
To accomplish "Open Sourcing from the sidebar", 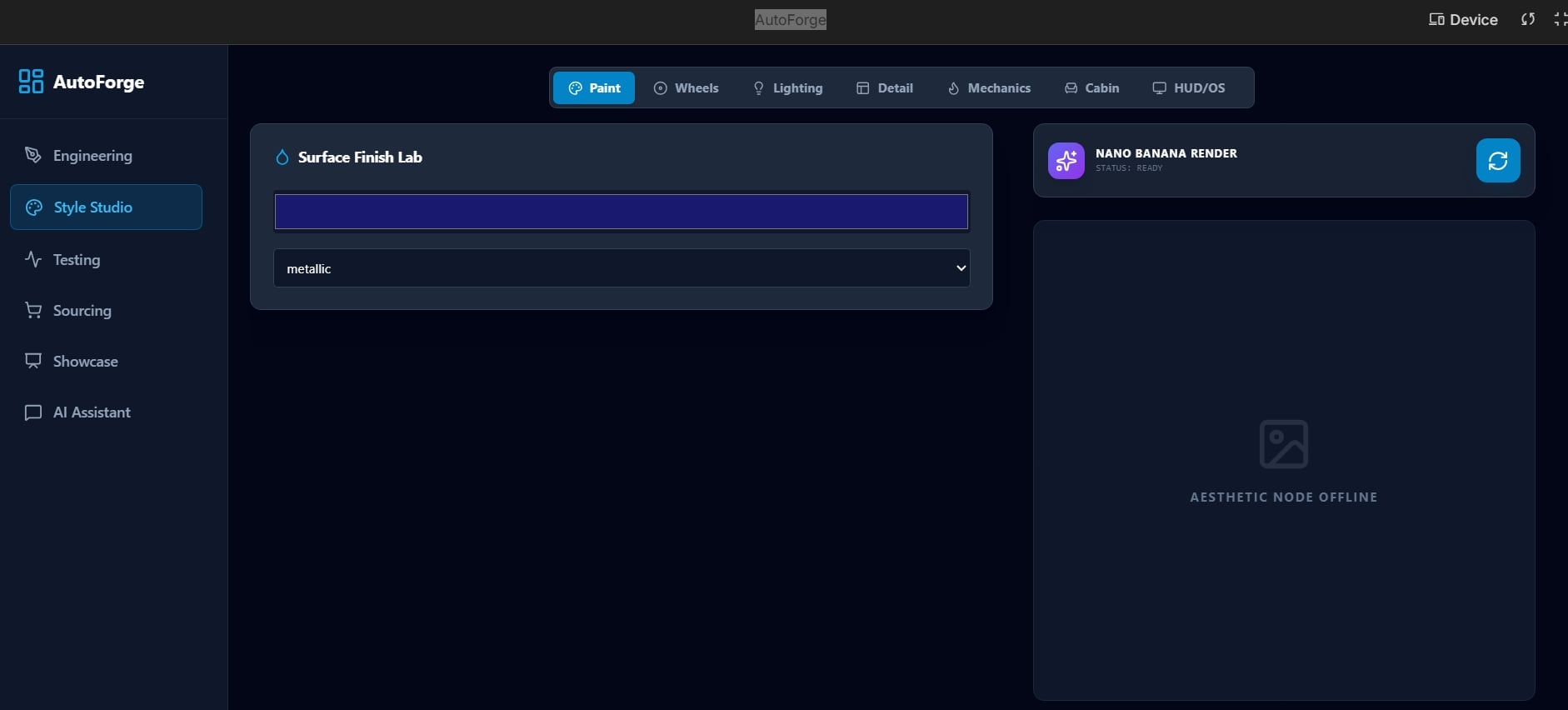I will (x=81, y=311).
